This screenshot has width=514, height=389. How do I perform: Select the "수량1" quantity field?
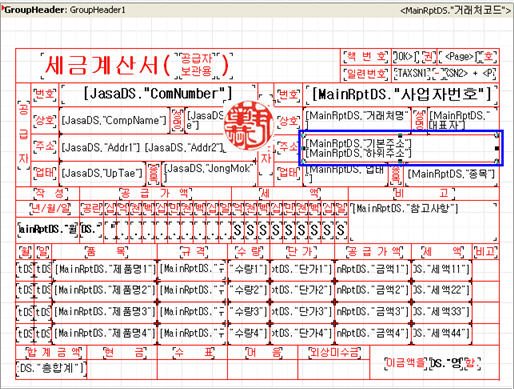point(249,269)
